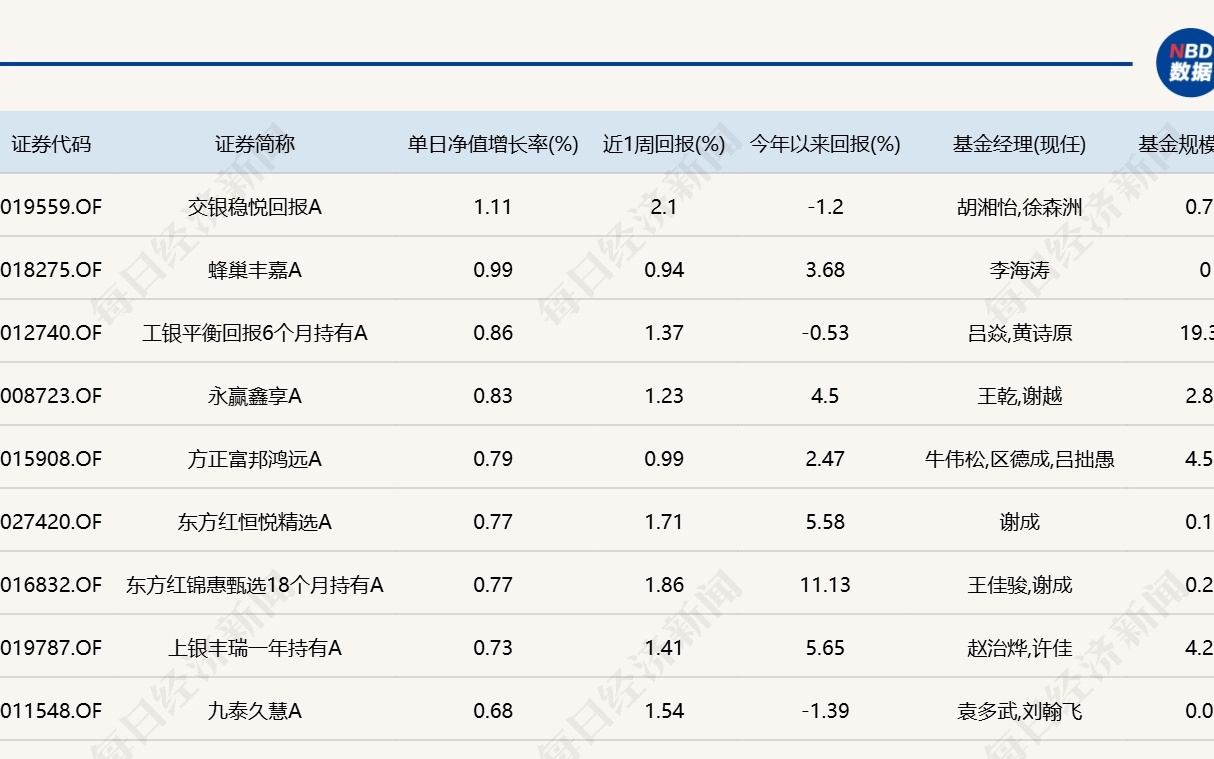Viewport: 1214px width, 759px height.
Task: Choose year-to-date return -1.39
Action: click(x=825, y=711)
